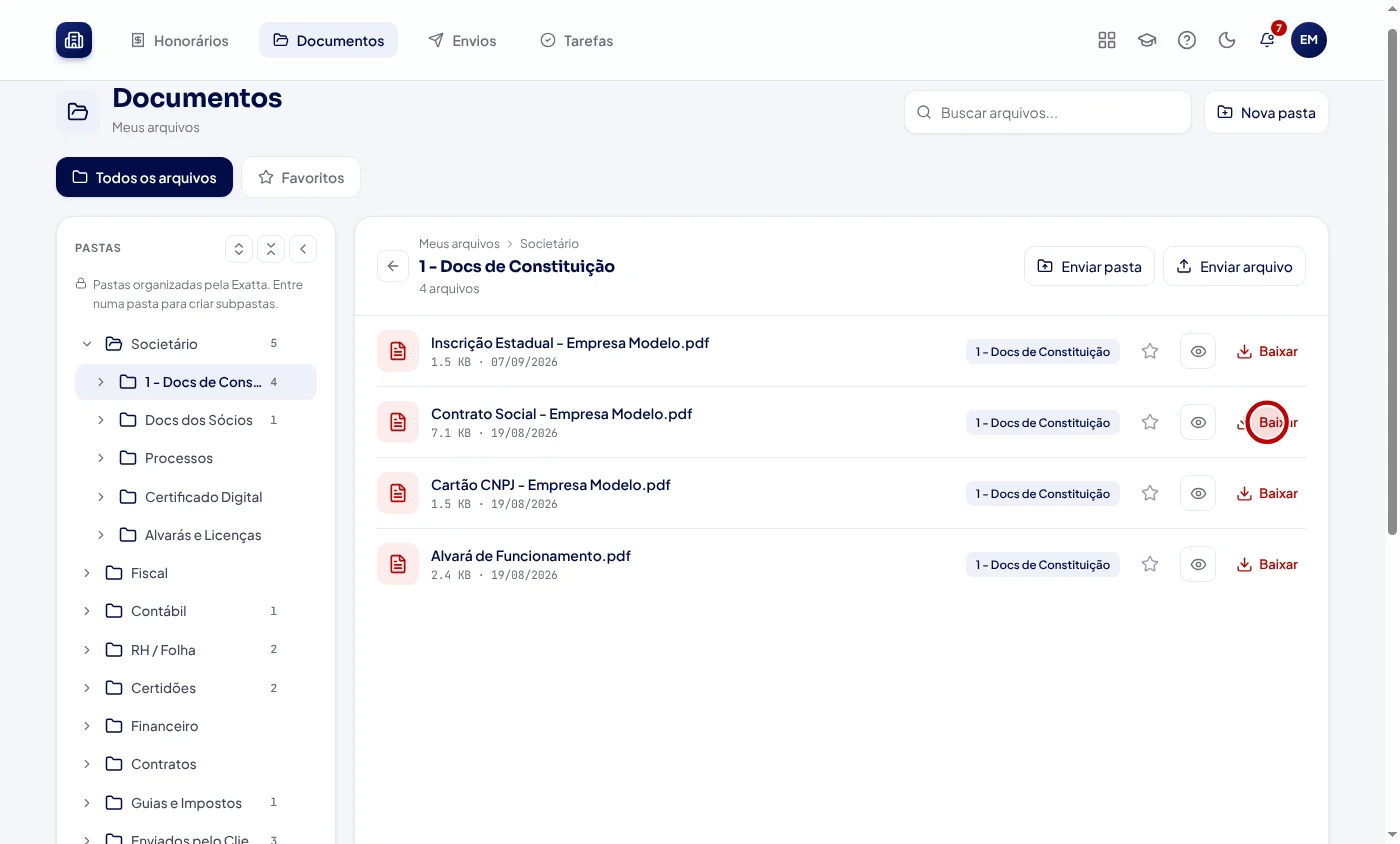Open the Envios navigation item
Image resolution: width=1400 pixels, height=844 pixels.
pos(462,40)
